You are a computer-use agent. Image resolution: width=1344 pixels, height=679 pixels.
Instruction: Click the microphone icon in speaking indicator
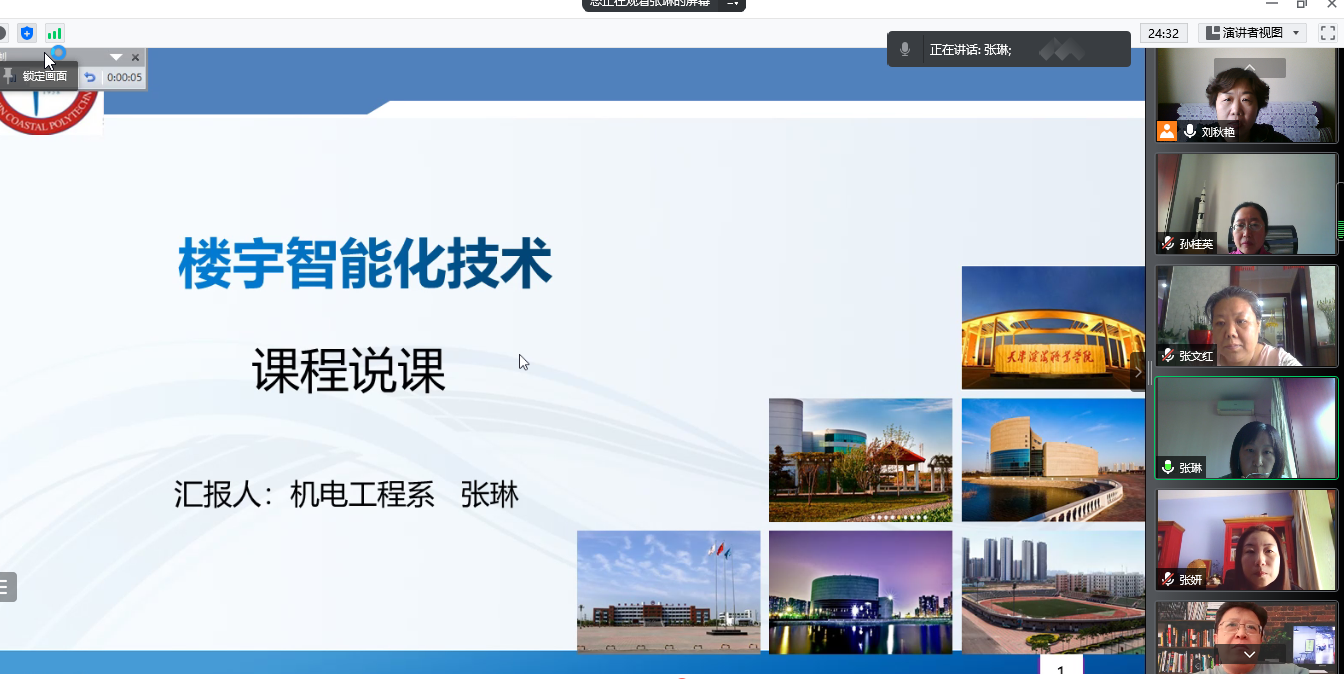tap(905, 49)
